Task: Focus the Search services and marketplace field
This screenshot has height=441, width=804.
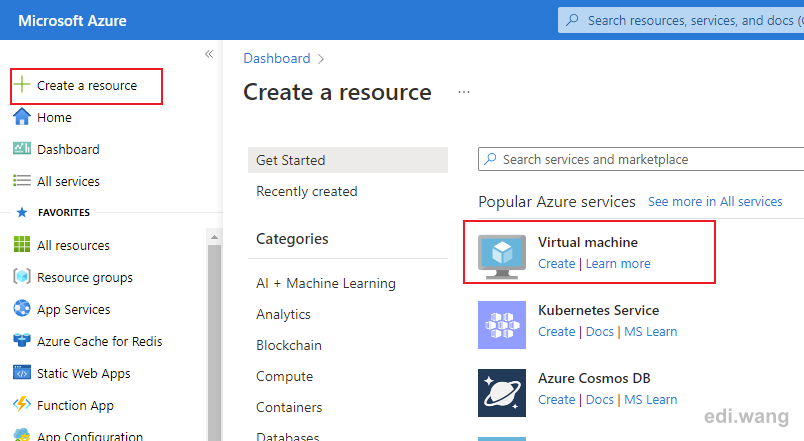Action: (641, 159)
